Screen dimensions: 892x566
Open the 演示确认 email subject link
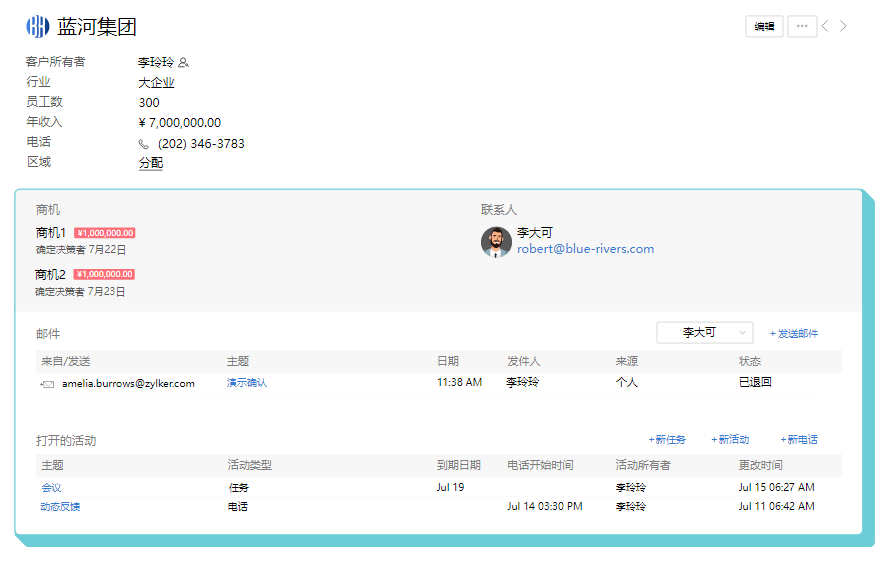pos(247,383)
